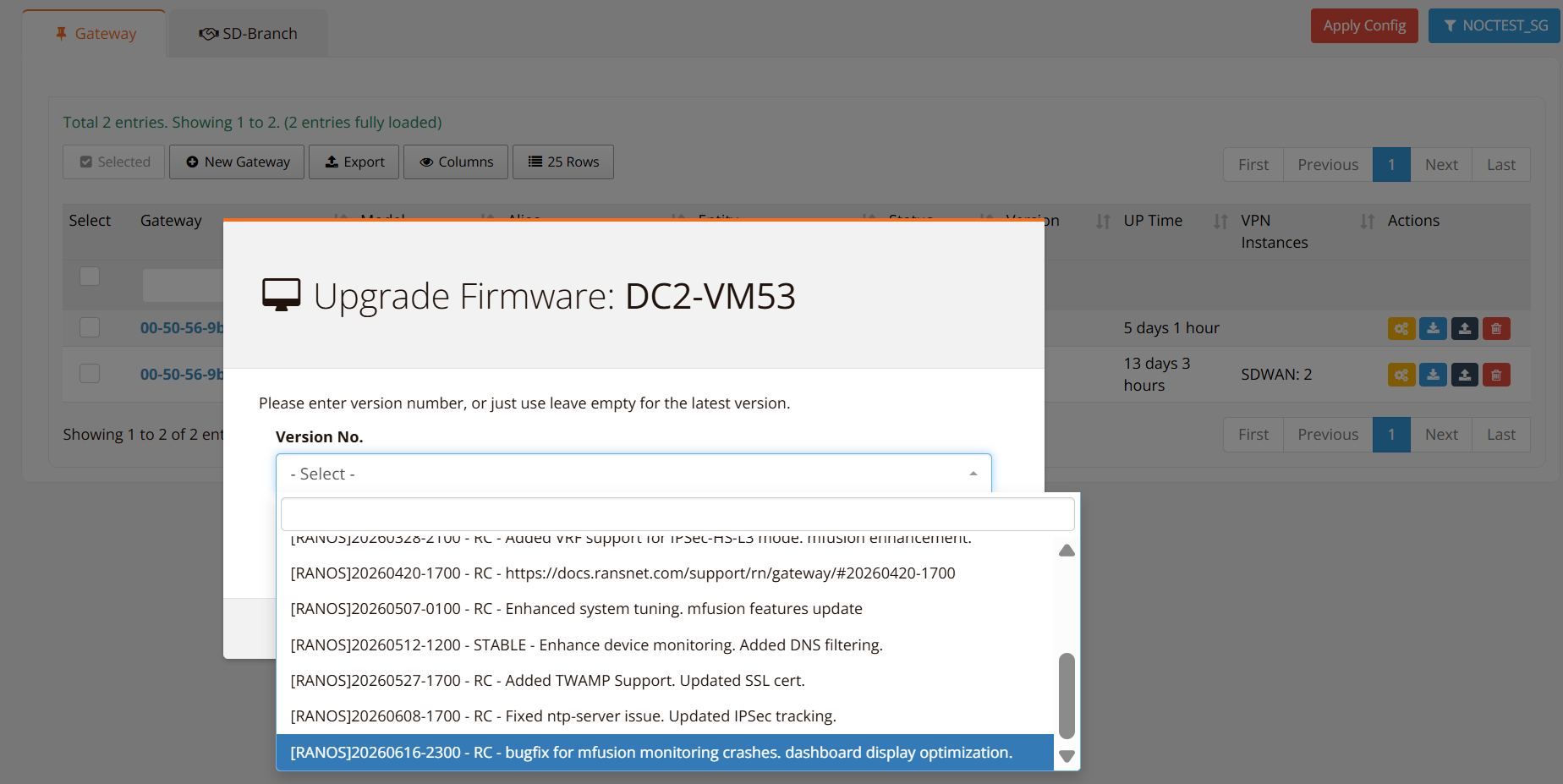Sort table by VPN Instances column arrows
The width and height of the screenshot is (1563, 784).
click(1367, 222)
